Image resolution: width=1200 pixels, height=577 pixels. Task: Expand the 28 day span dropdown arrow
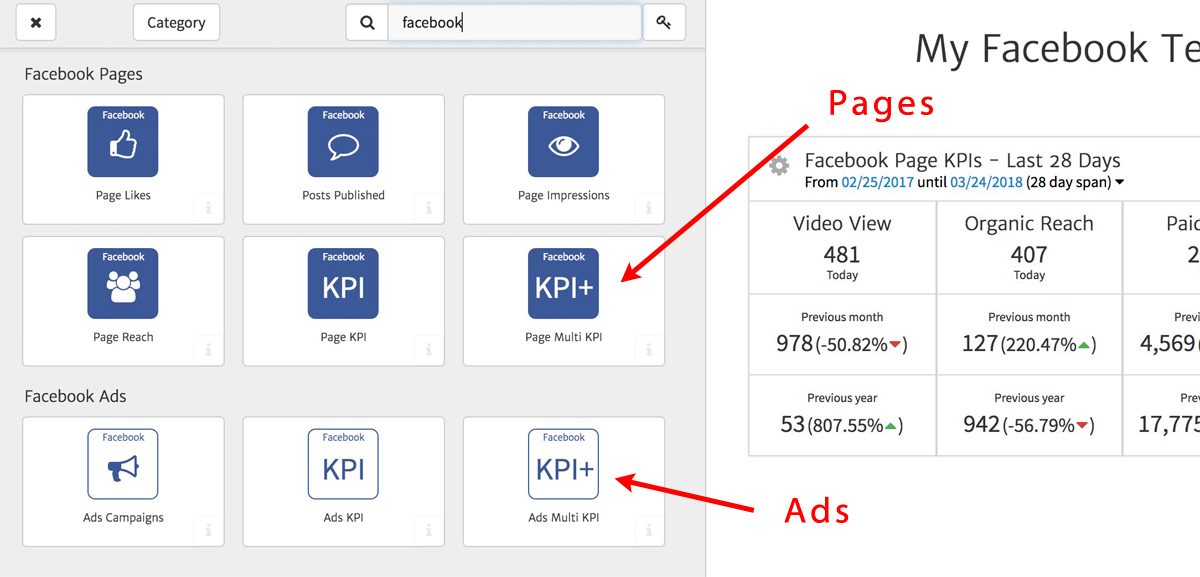click(1119, 183)
